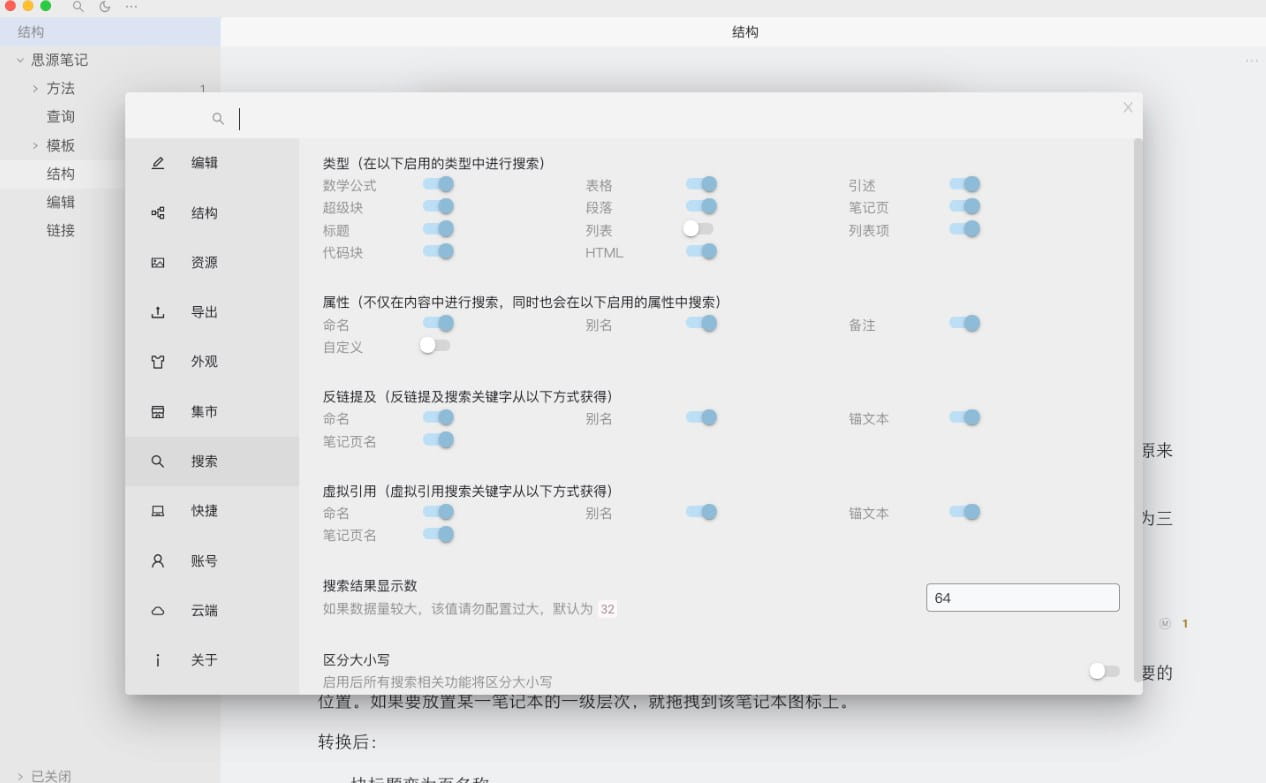This screenshot has width=1266, height=783.
Task: Click the 账号 account settings icon
Action: pyautogui.click(x=157, y=561)
